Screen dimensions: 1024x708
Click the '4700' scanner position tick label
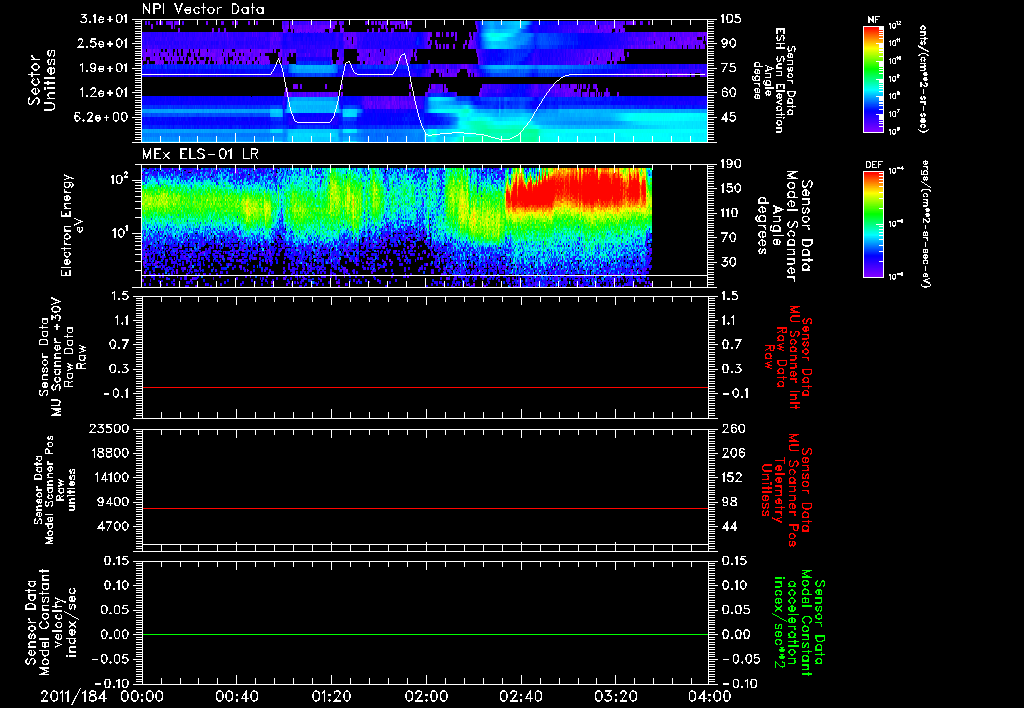pos(113,526)
